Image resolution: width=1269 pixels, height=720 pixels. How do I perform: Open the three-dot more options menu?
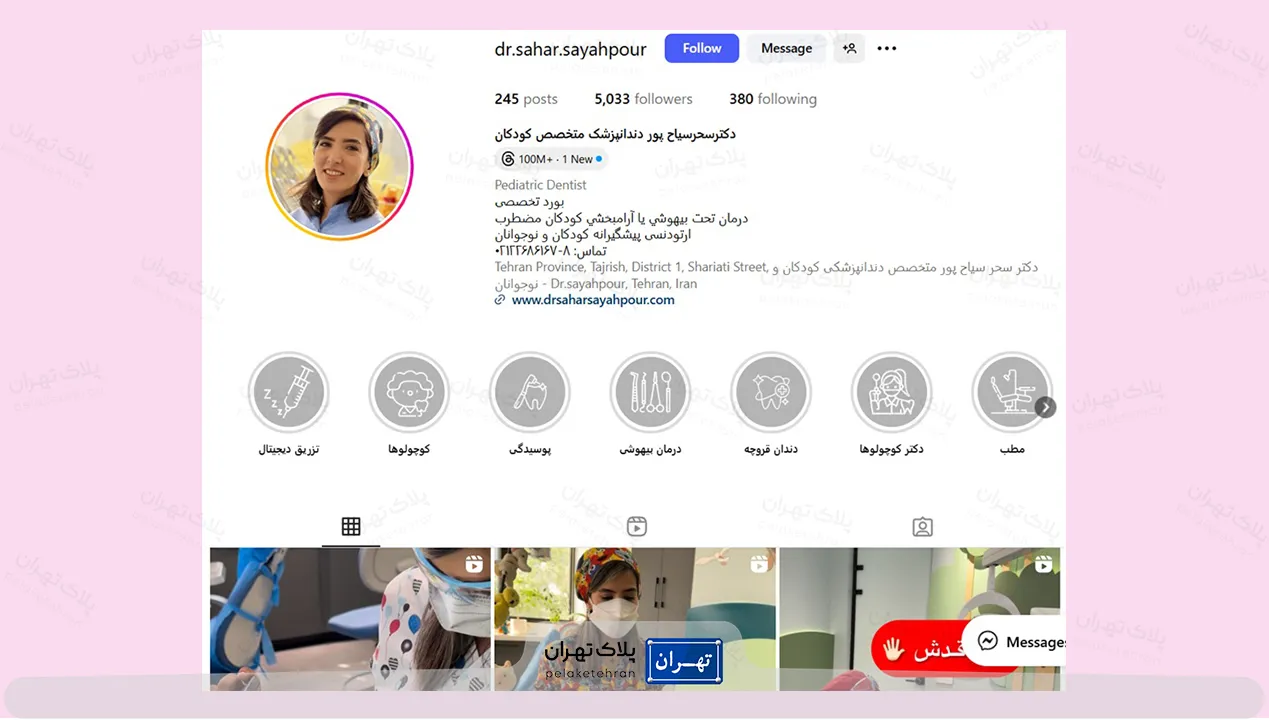click(x=887, y=48)
